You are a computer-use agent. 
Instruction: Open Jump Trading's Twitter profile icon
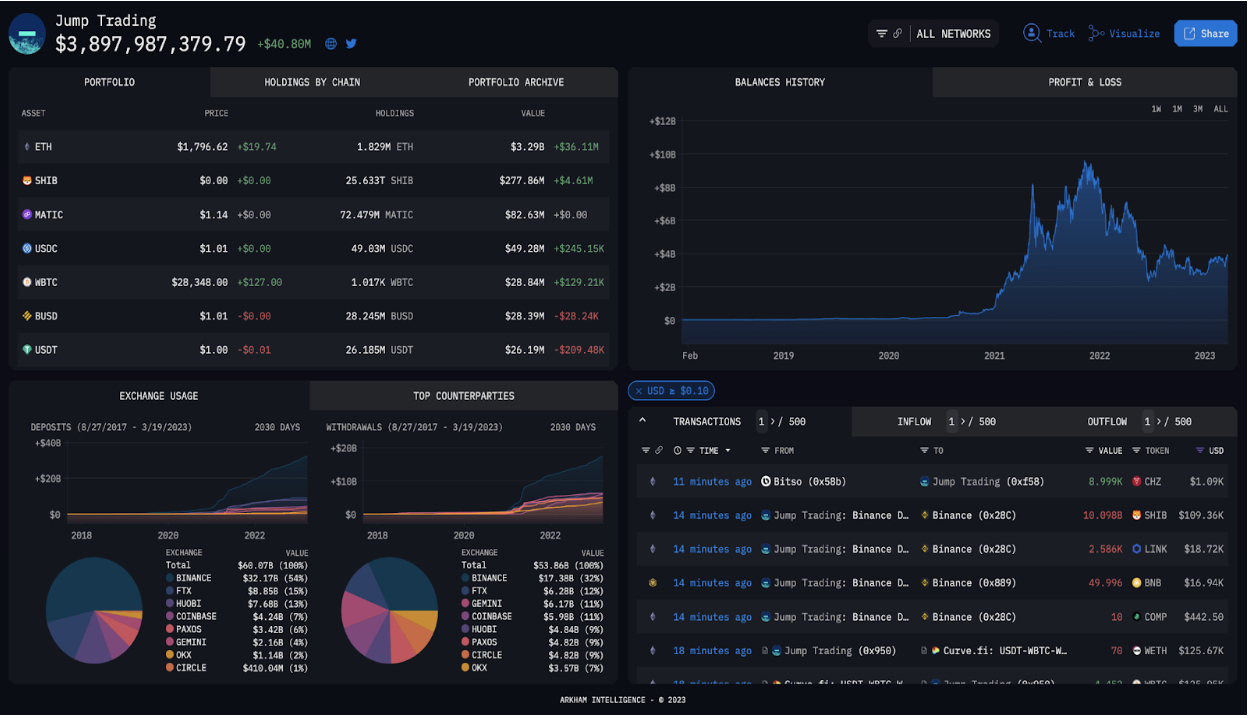click(351, 44)
